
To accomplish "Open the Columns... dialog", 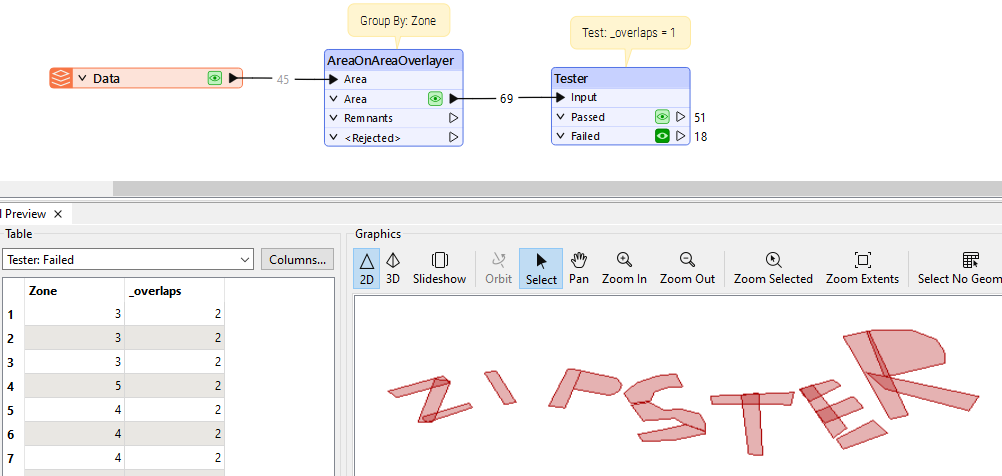I will click(x=297, y=260).
